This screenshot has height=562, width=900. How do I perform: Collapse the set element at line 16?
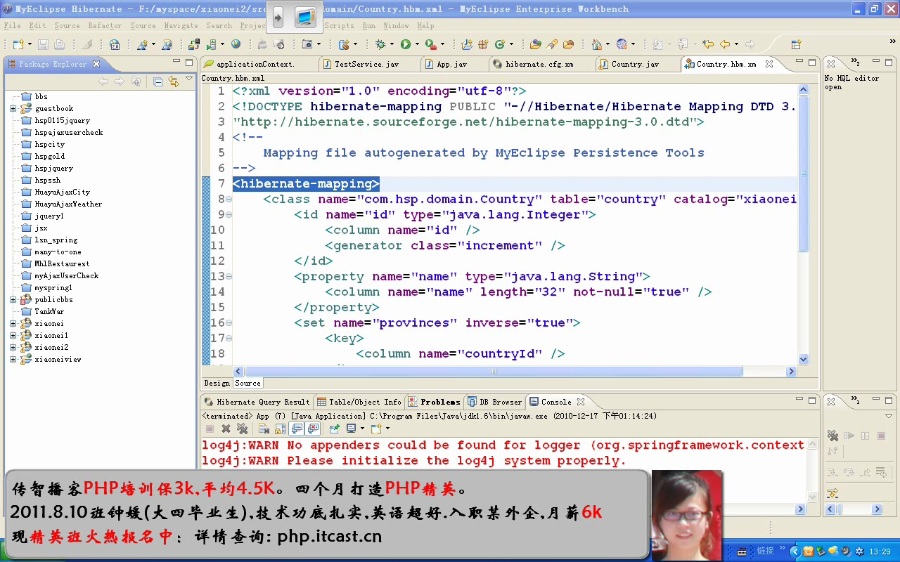click(229, 323)
